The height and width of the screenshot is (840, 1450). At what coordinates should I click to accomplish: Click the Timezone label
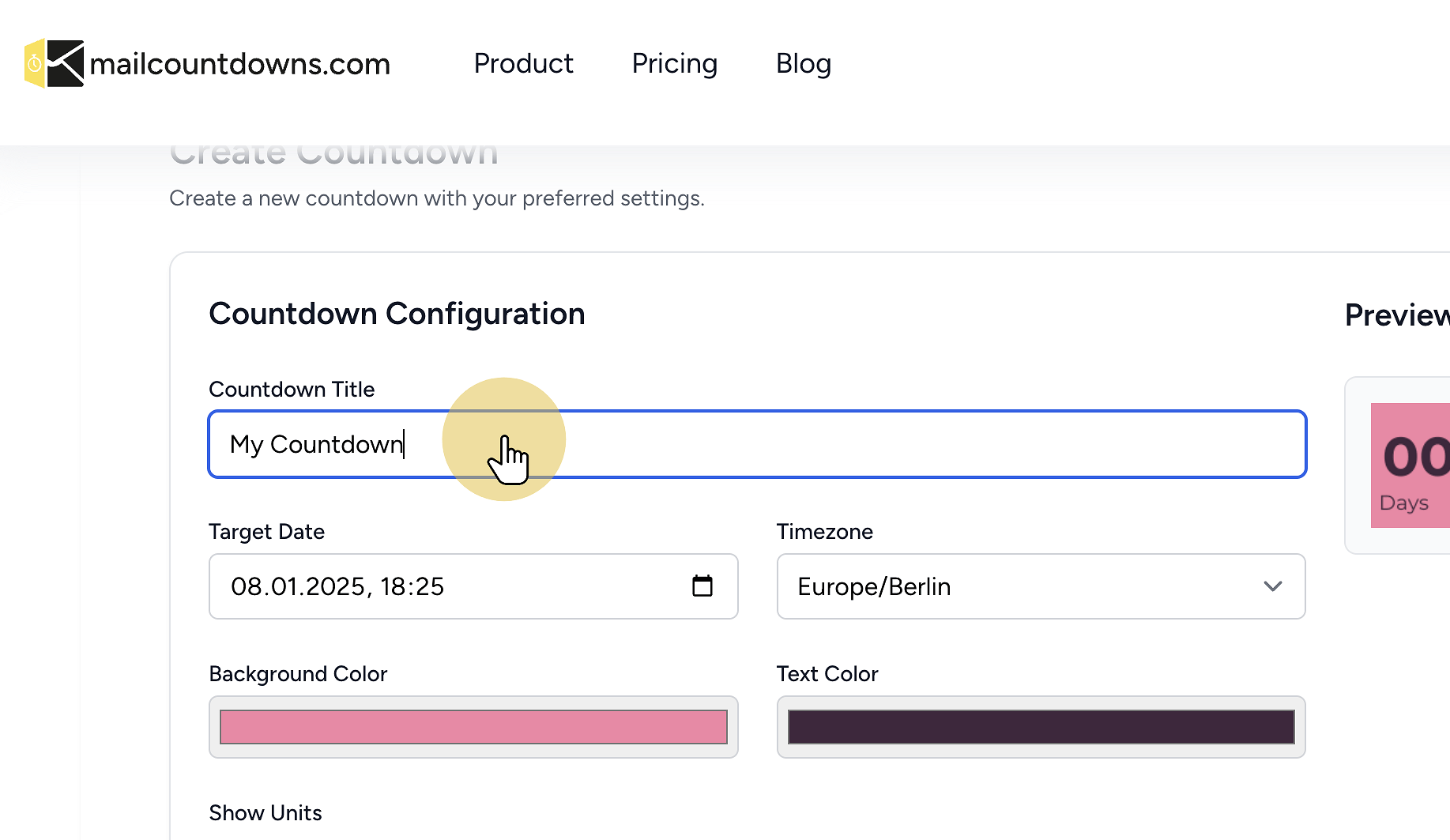coord(824,531)
